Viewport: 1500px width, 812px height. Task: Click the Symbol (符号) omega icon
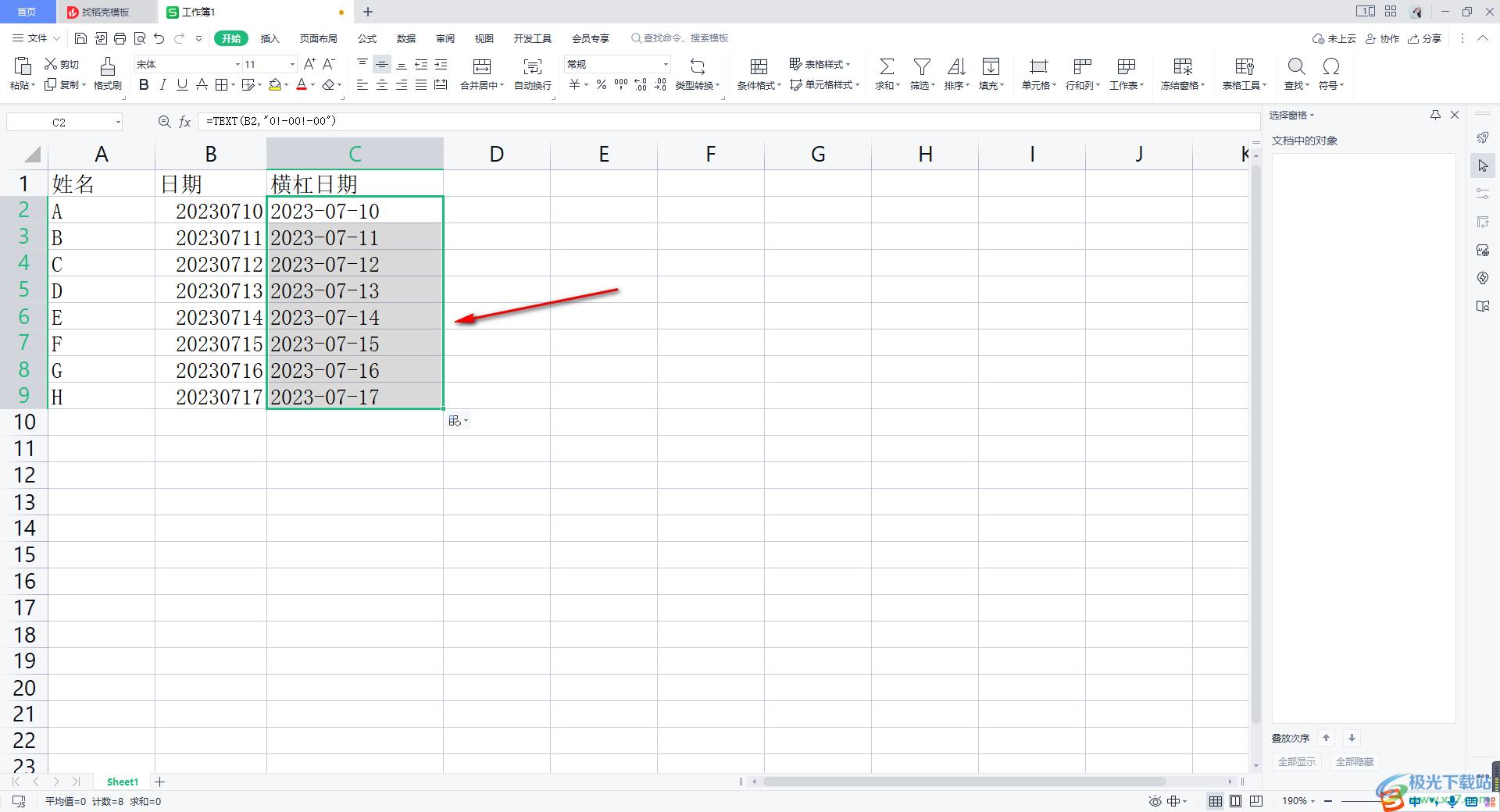pyautogui.click(x=1331, y=66)
